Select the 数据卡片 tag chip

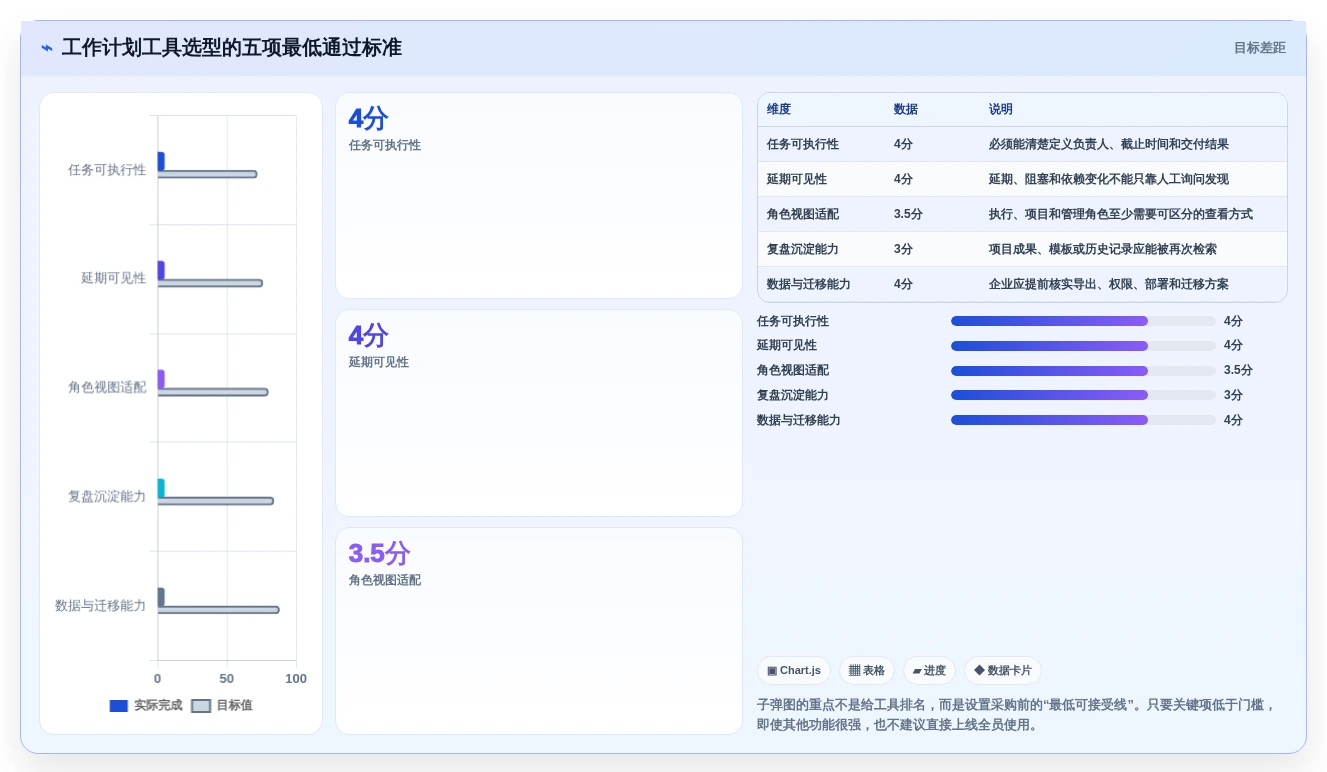pyautogui.click(x=1002, y=671)
